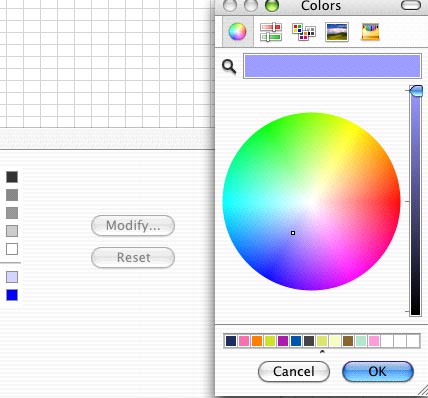
Task: Select the light lavender swatch in left list
Action: 12,277
